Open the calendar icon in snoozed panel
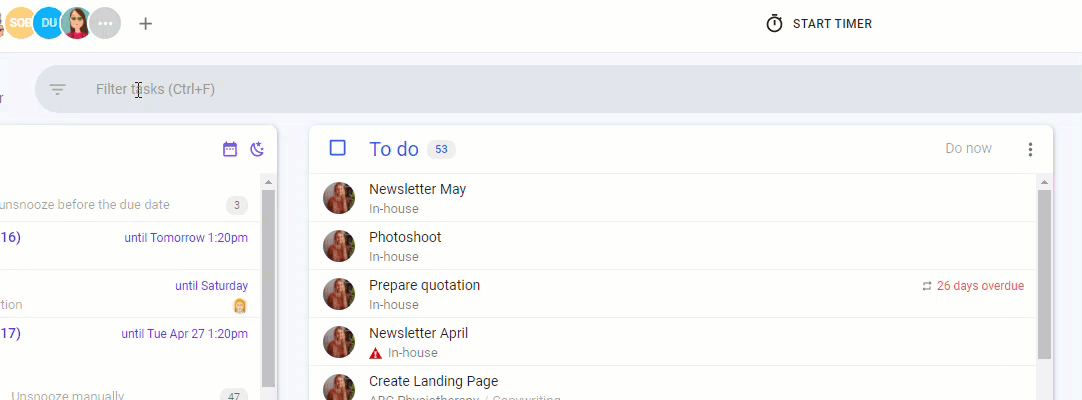The width and height of the screenshot is (1082, 400). (x=230, y=149)
